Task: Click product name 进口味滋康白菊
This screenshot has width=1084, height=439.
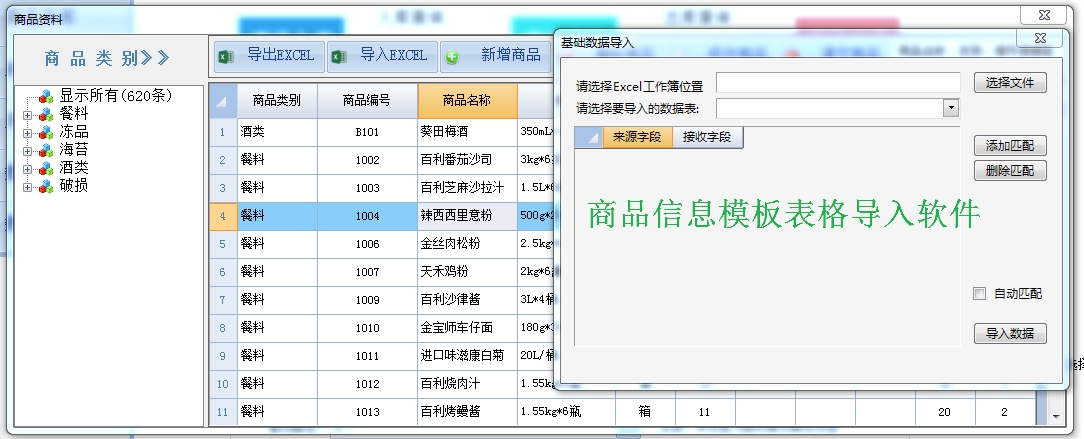Action: click(x=462, y=355)
